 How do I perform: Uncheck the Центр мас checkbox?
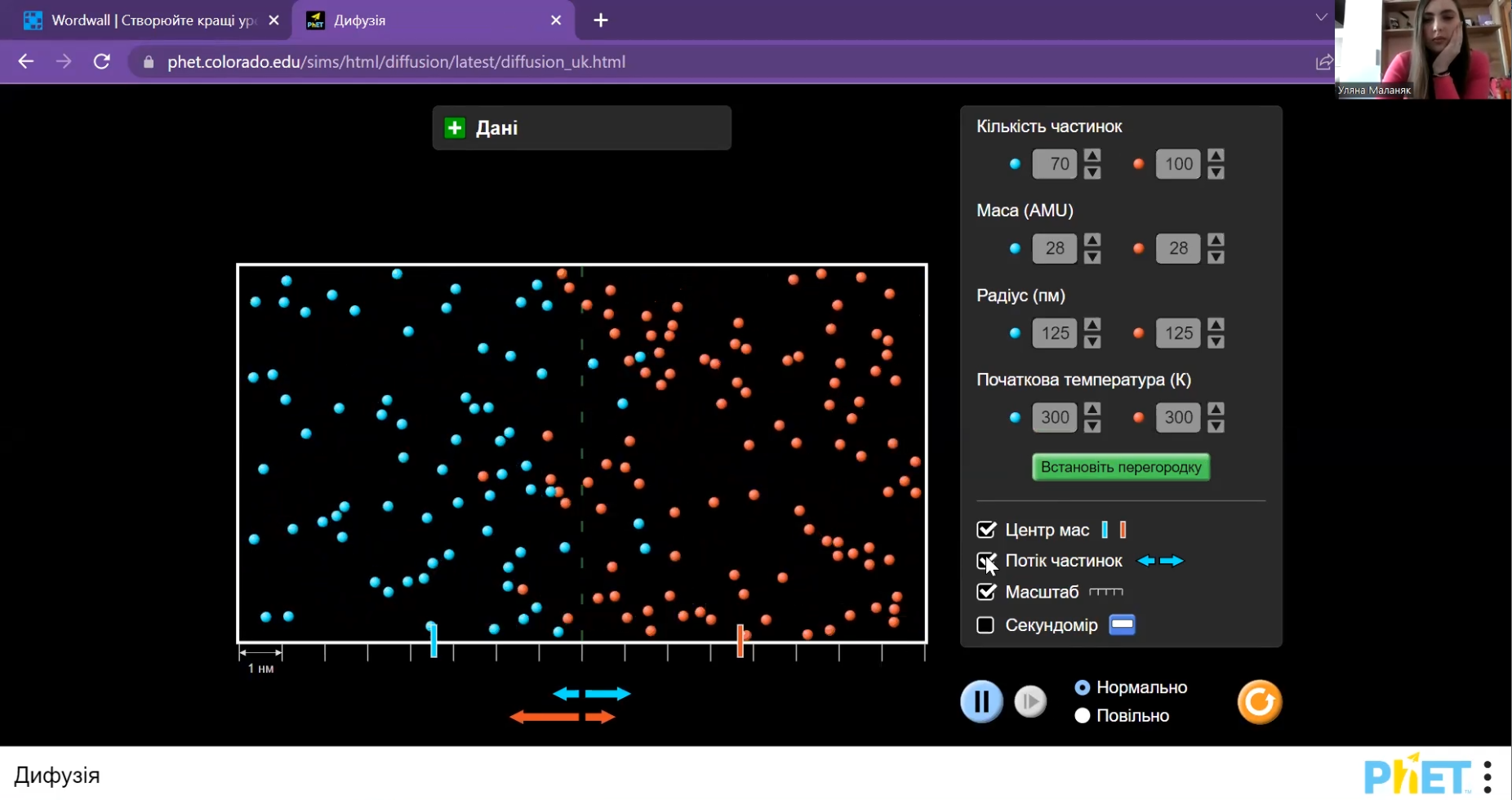pos(986,530)
